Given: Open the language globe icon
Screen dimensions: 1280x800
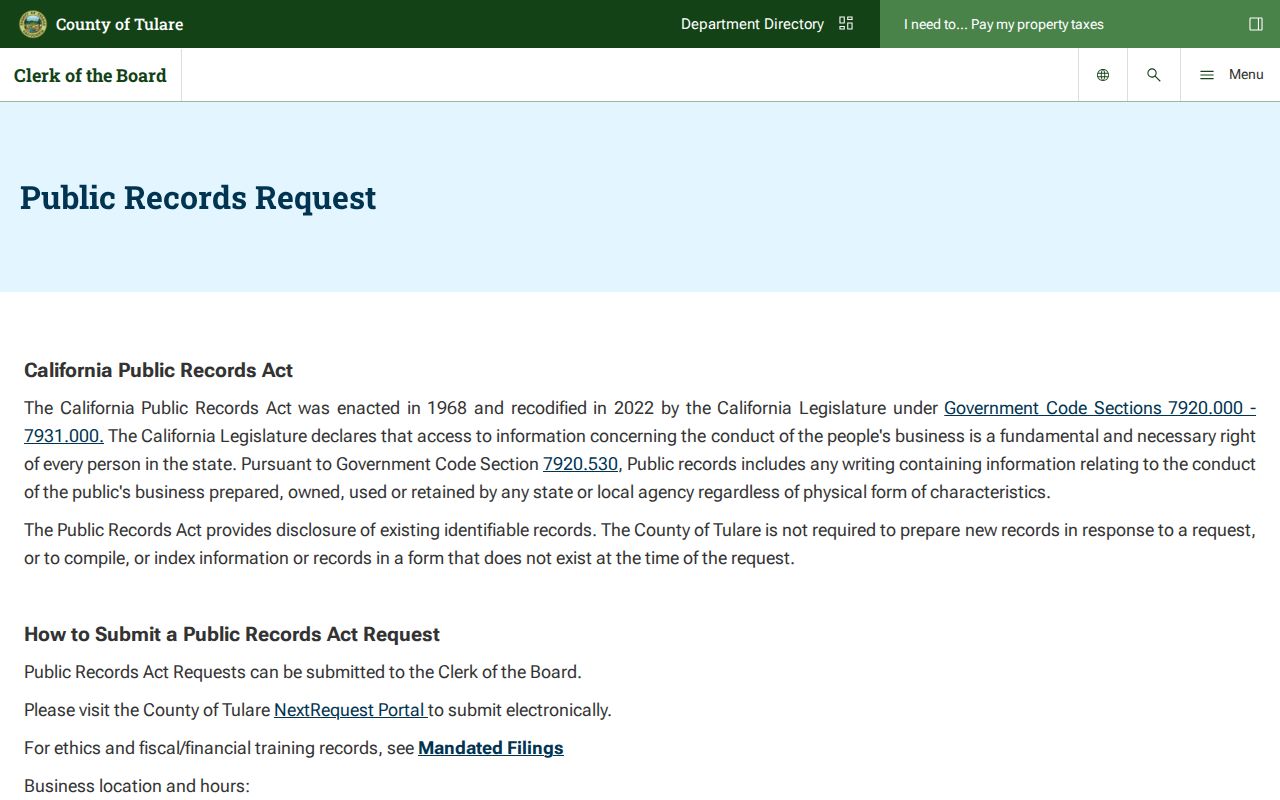Looking at the screenshot, I should (x=1103, y=75).
